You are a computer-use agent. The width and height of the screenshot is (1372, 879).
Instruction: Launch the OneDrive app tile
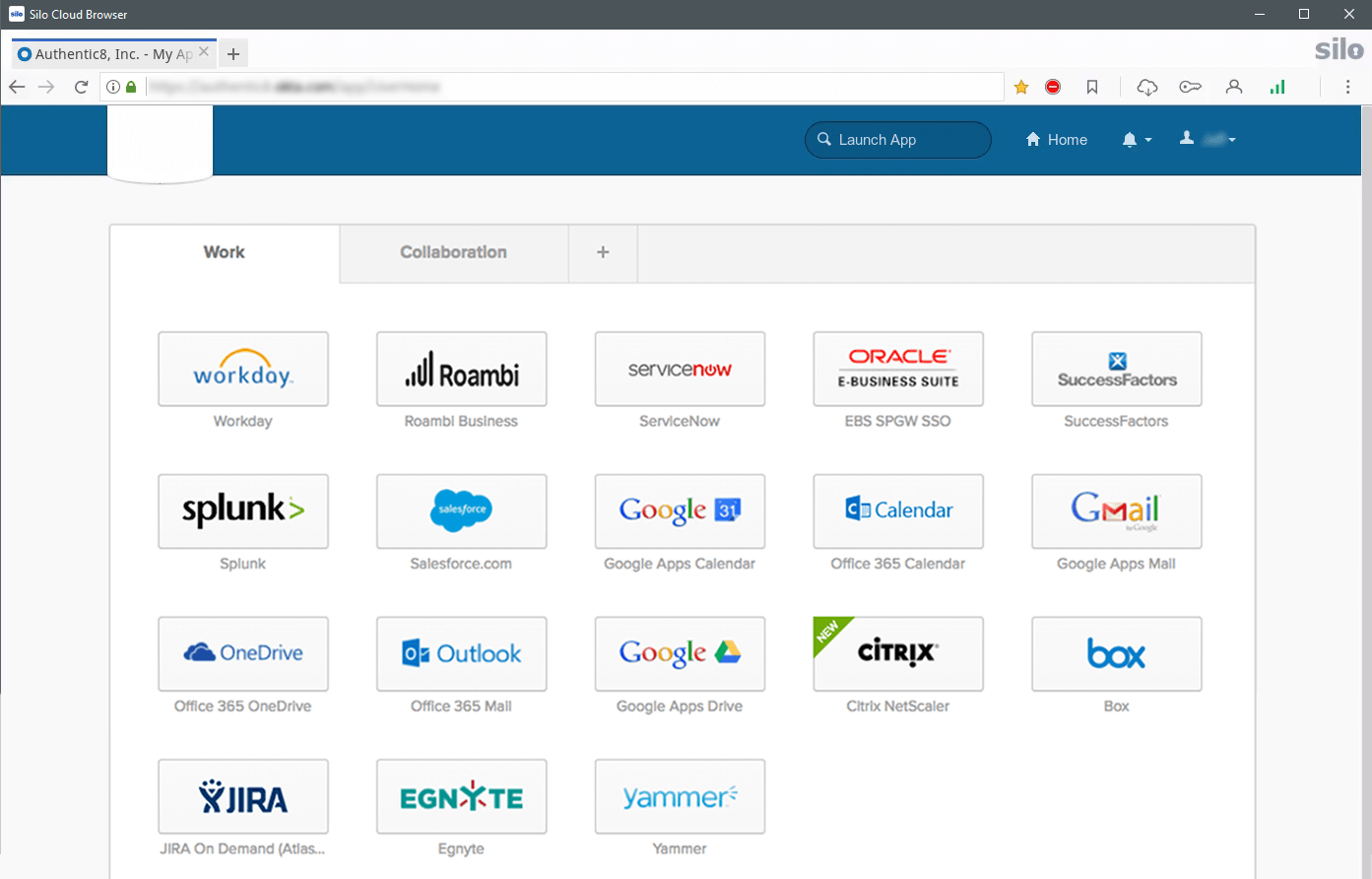click(243, 654)
